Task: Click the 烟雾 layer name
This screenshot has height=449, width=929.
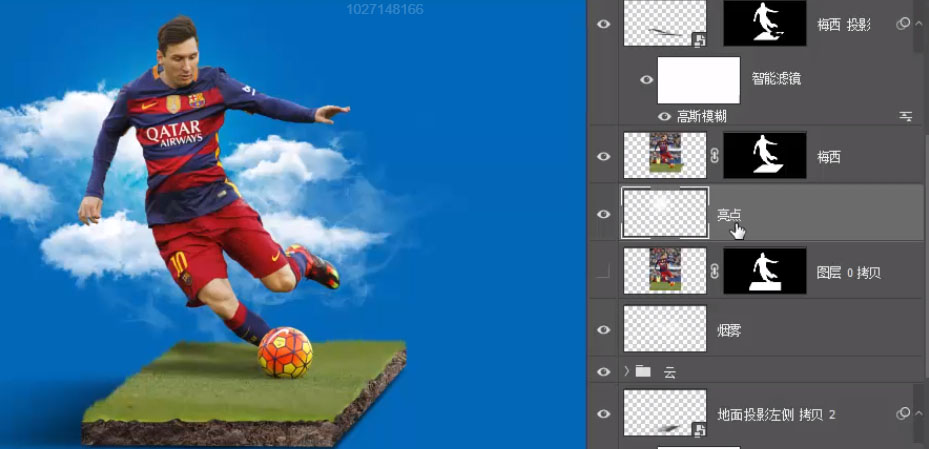Action: click(729, 331)
